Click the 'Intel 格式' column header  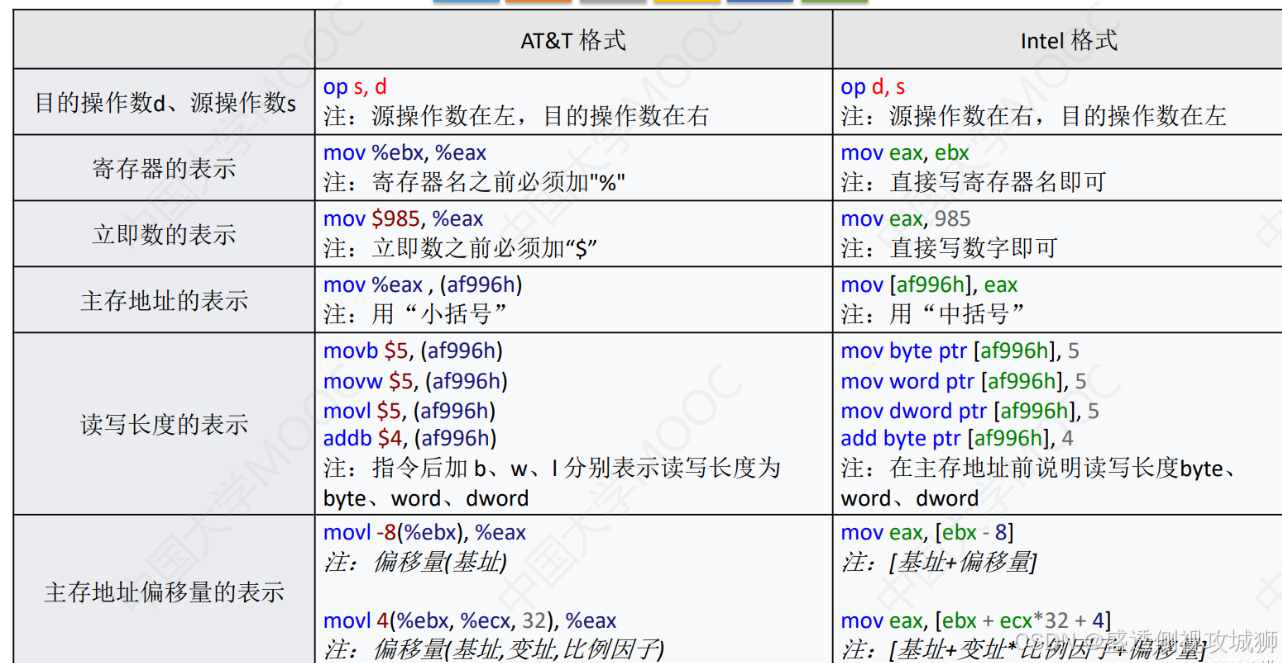1069,41
